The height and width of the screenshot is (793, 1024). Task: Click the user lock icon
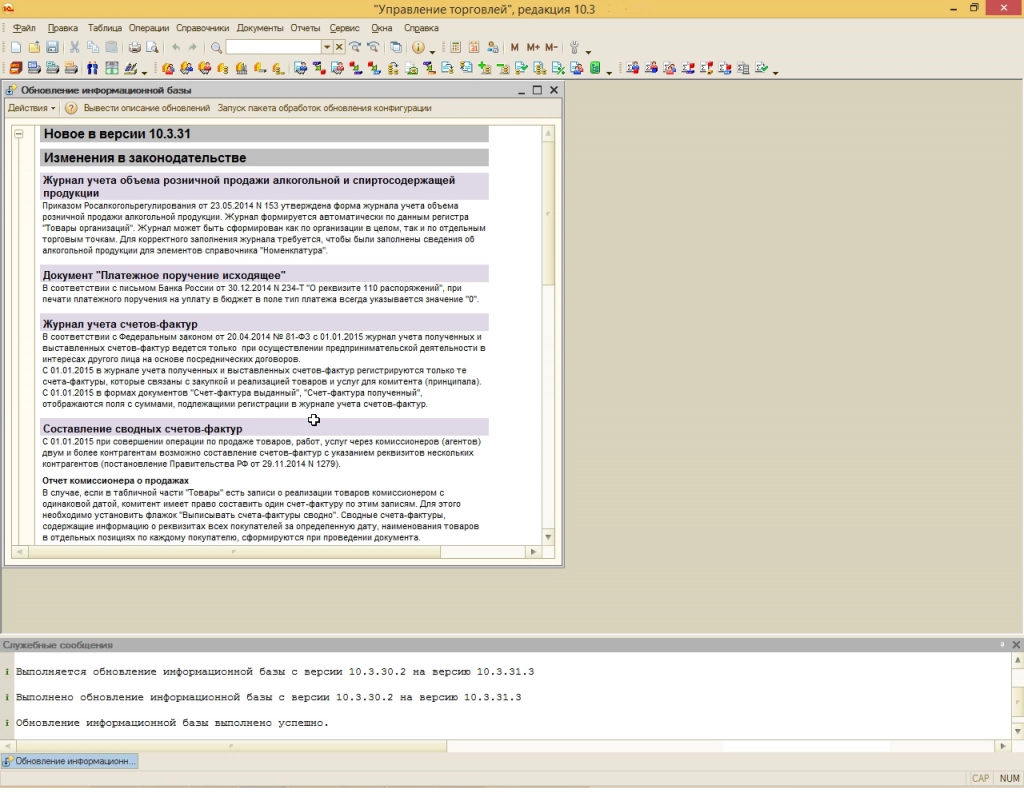(493, 47)
